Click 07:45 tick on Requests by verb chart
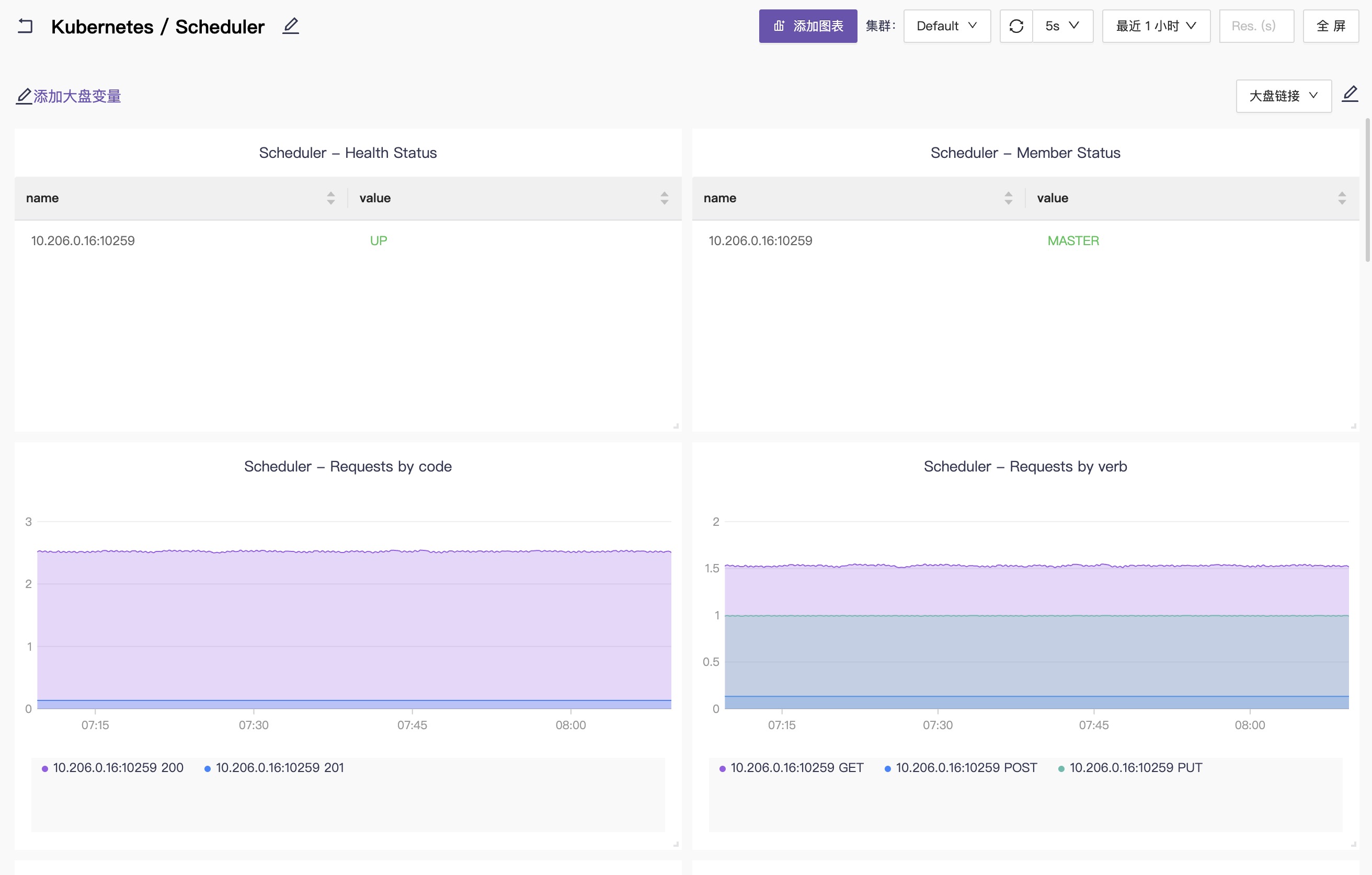Viewport: 1372px width, 875px height. pyautogui.click(x=1093, y=724)
